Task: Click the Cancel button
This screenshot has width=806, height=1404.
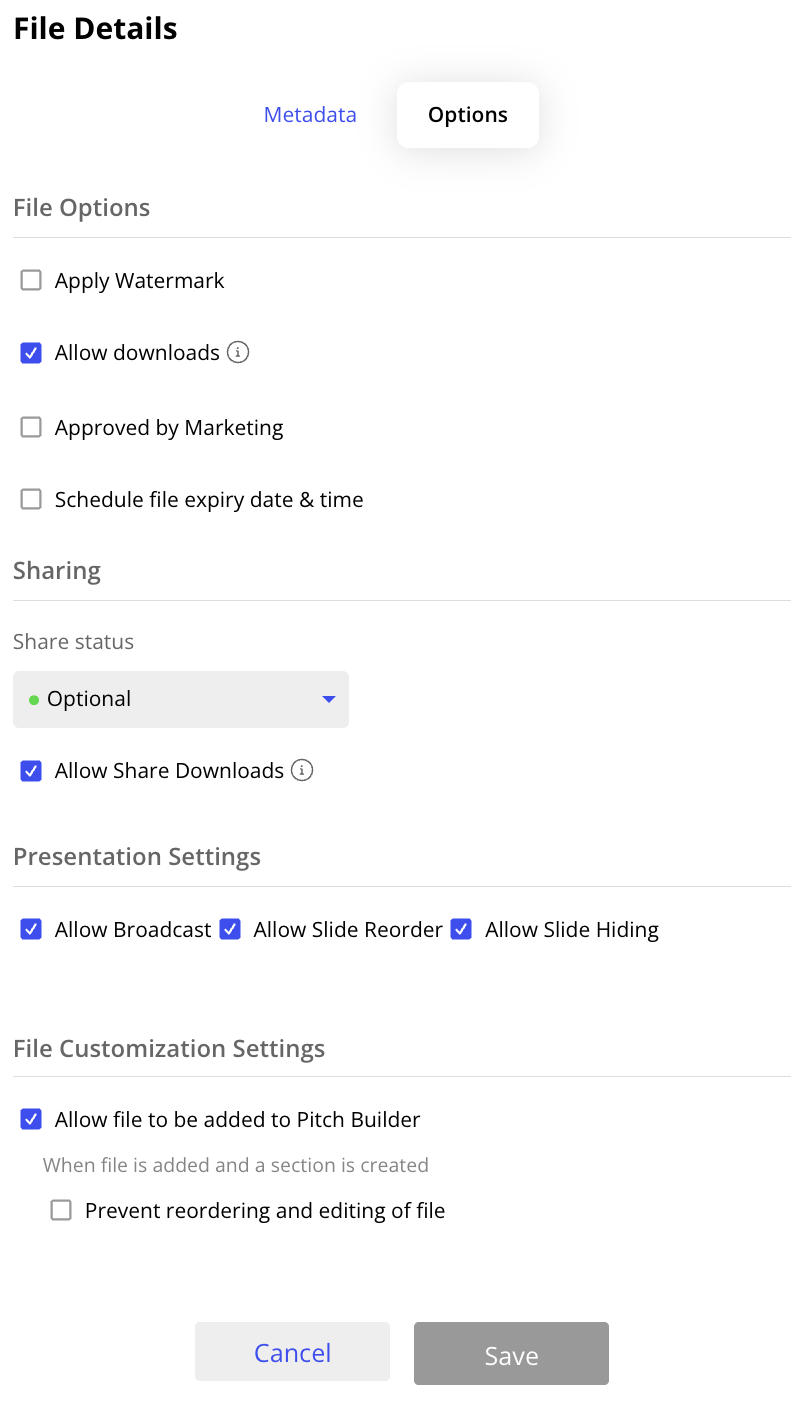Action: coord(292,1352)
